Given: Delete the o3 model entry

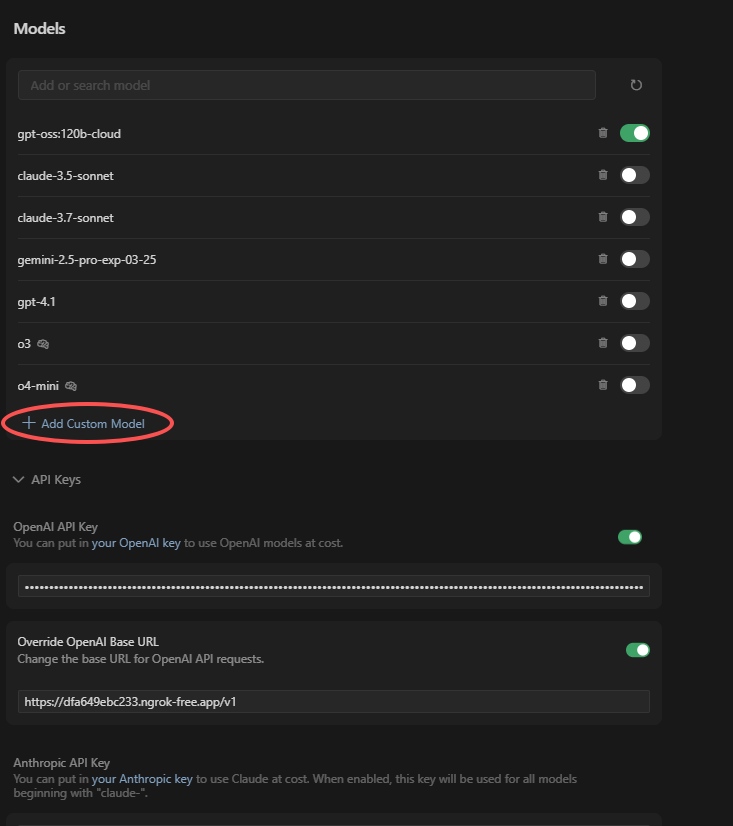Looking at the screenshot, I should (x=603, y=343).
